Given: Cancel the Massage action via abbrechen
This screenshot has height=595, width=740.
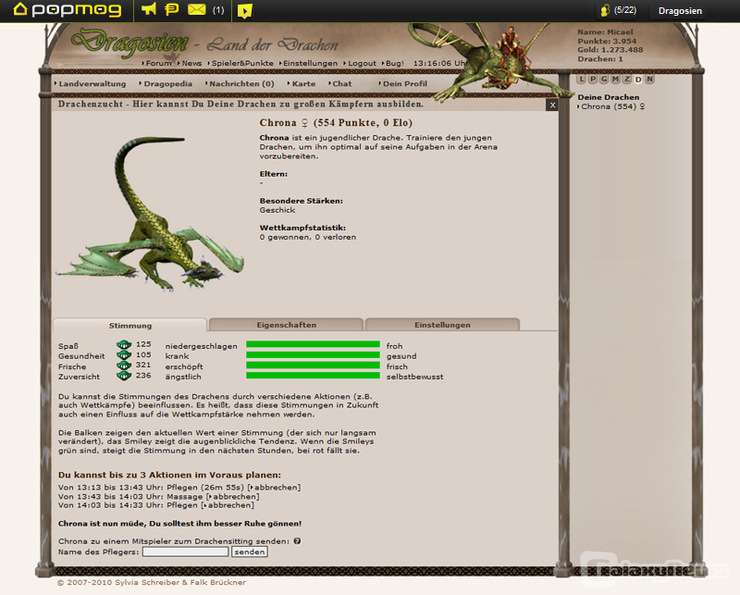Looking at the screenshot, I should [x=233, y=496].
